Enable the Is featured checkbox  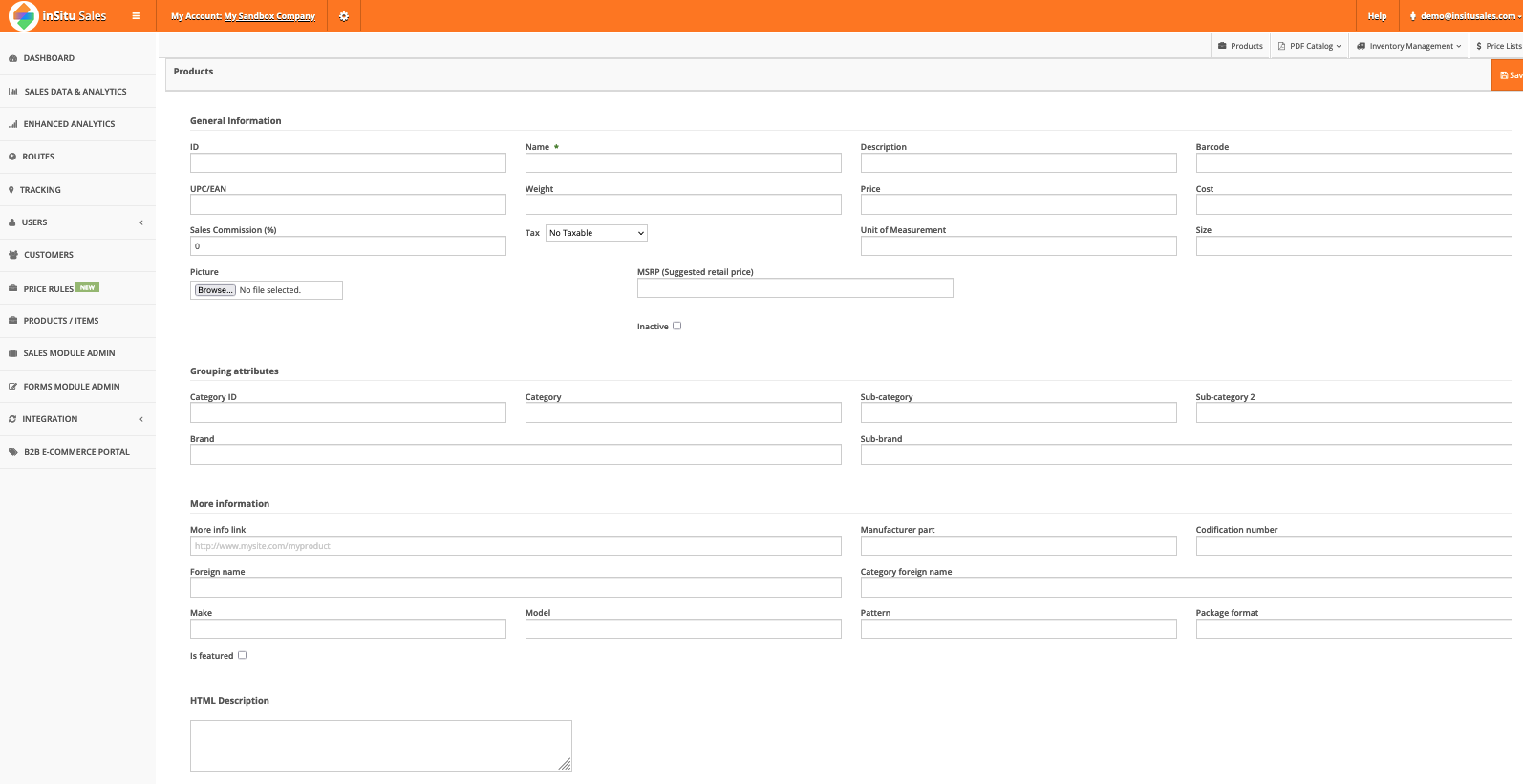243,655
